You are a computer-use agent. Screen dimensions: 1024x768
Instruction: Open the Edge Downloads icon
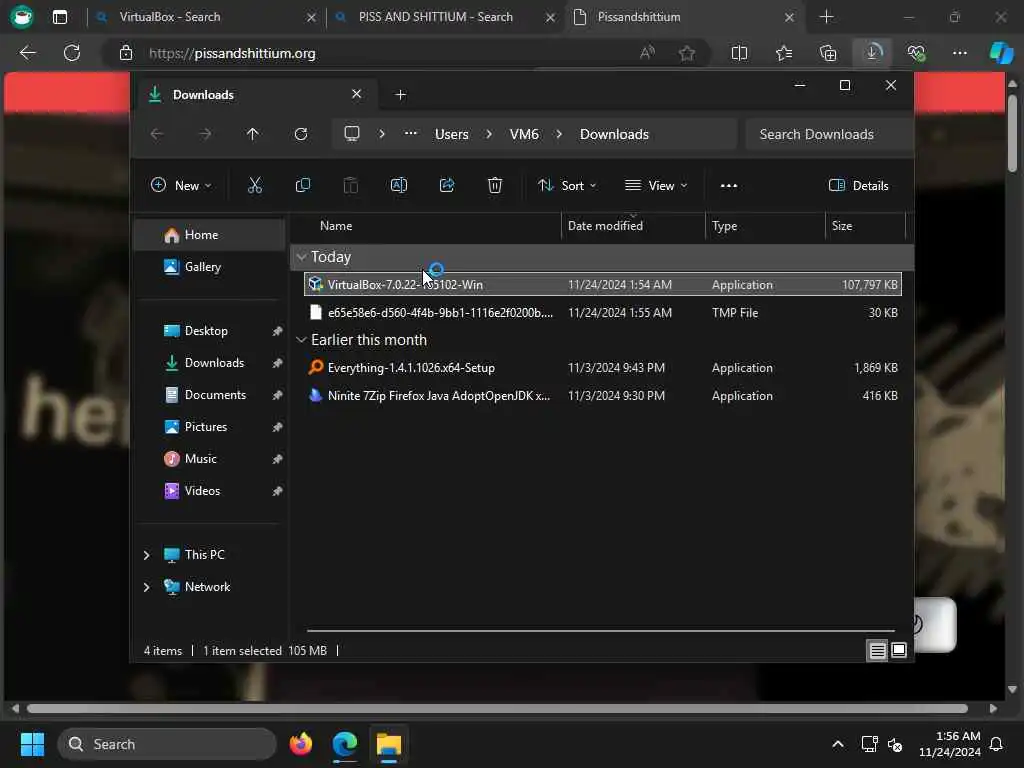873,53
